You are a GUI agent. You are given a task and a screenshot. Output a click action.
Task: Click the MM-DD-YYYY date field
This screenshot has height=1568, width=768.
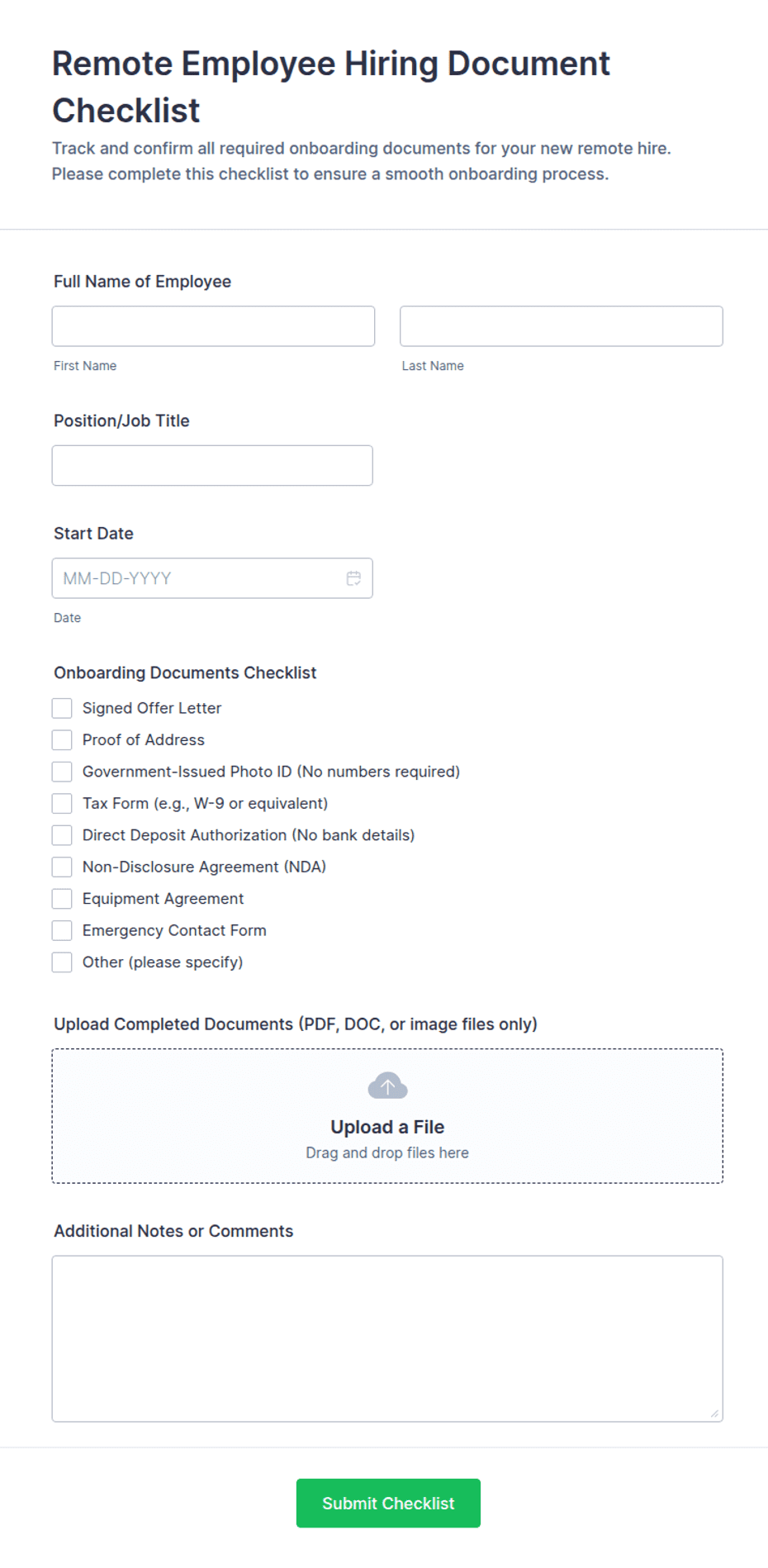(212, 578)
